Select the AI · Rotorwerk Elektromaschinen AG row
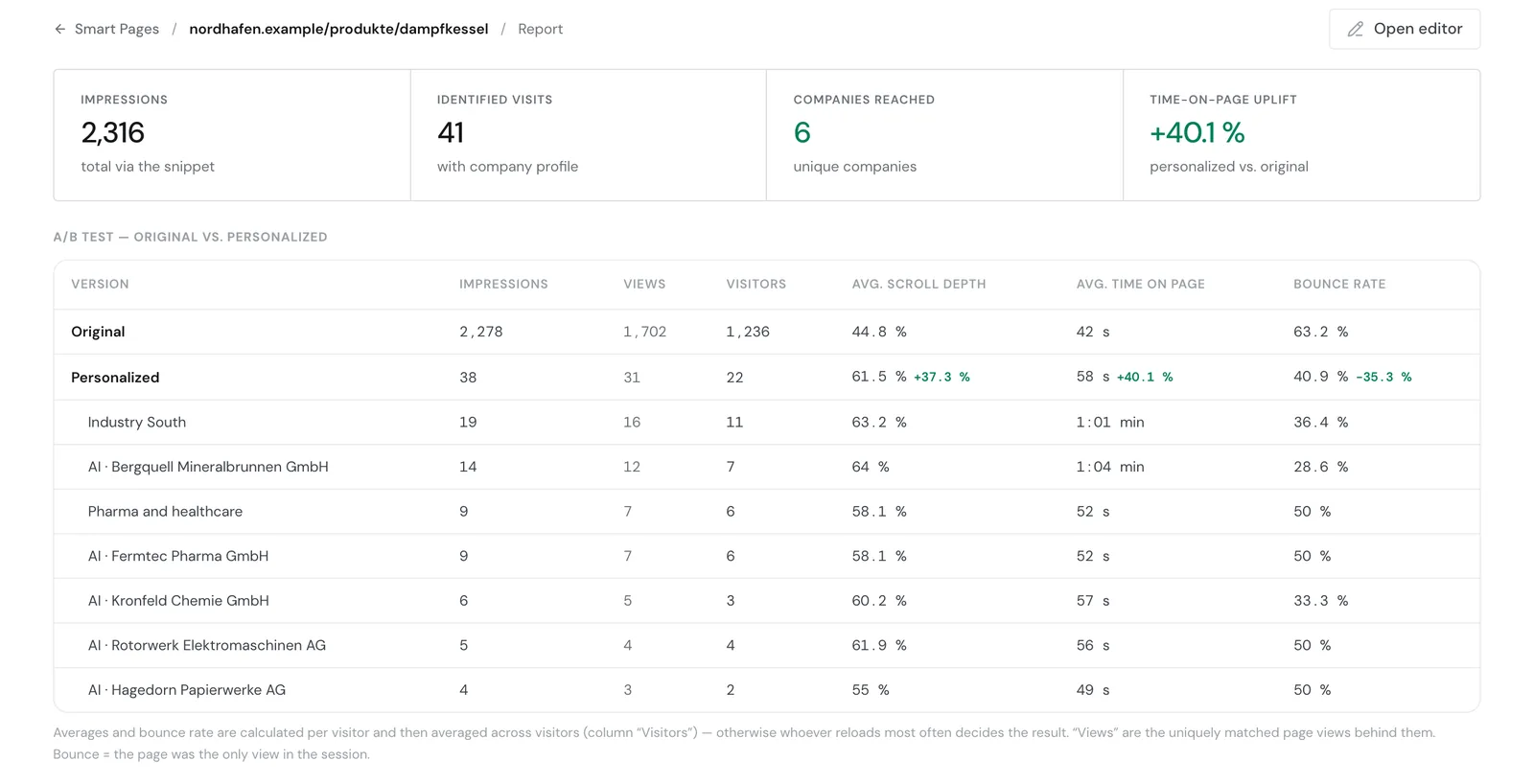Screen dimensions: 1534x784 coord(766,646)
